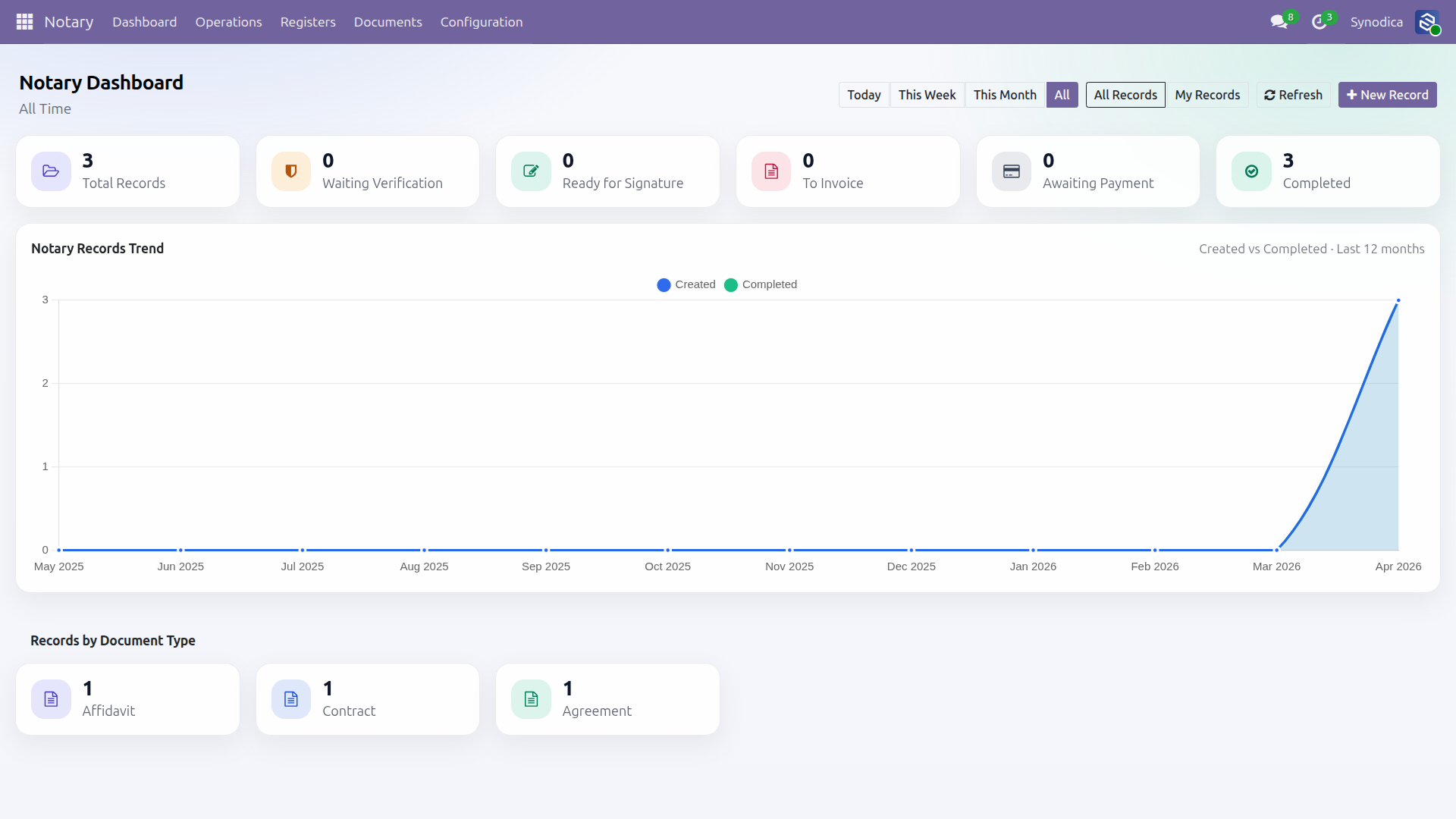This screenshot has height=819, width=1456.
Task: Click the Created legend label
Action: point(695,284)
